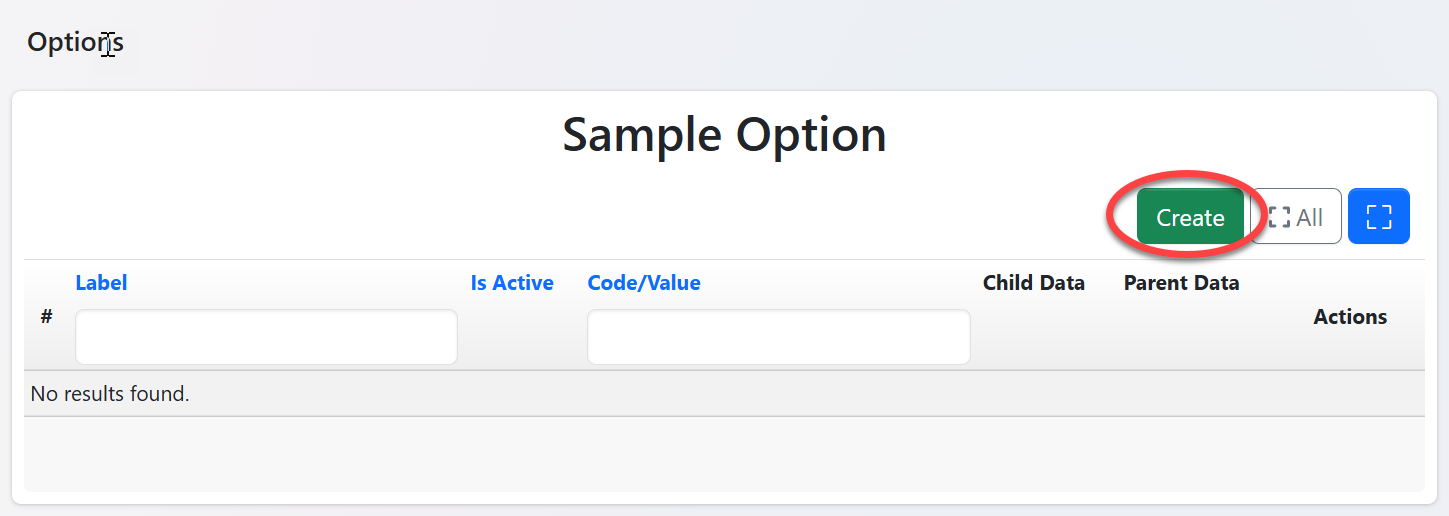Viewport: 1449px width, 516px height.
Task: Click the empty table footer area
Action: coord(724,453)
